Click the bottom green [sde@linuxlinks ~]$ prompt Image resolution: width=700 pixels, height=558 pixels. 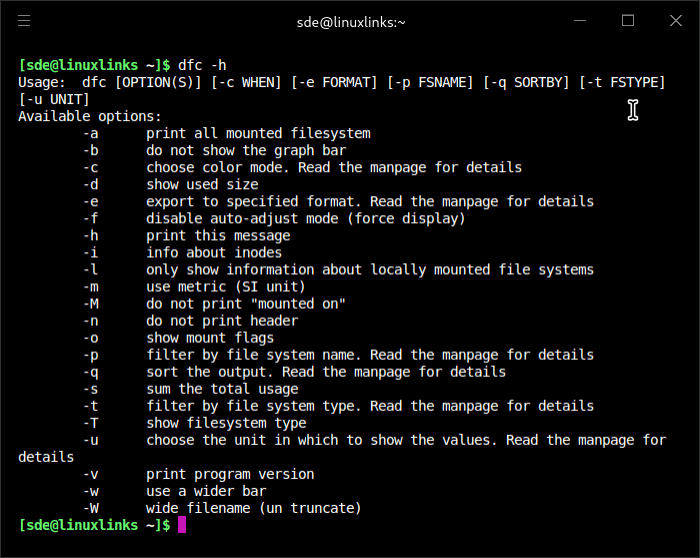pyautogui.click(x=94, y=525)
